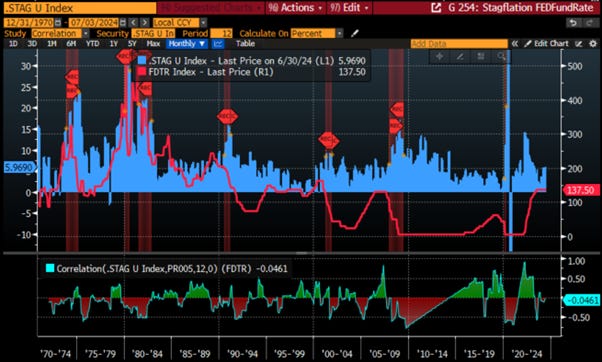Select the Max range tab
Viewport: 602px width, 362px height.
153,44
